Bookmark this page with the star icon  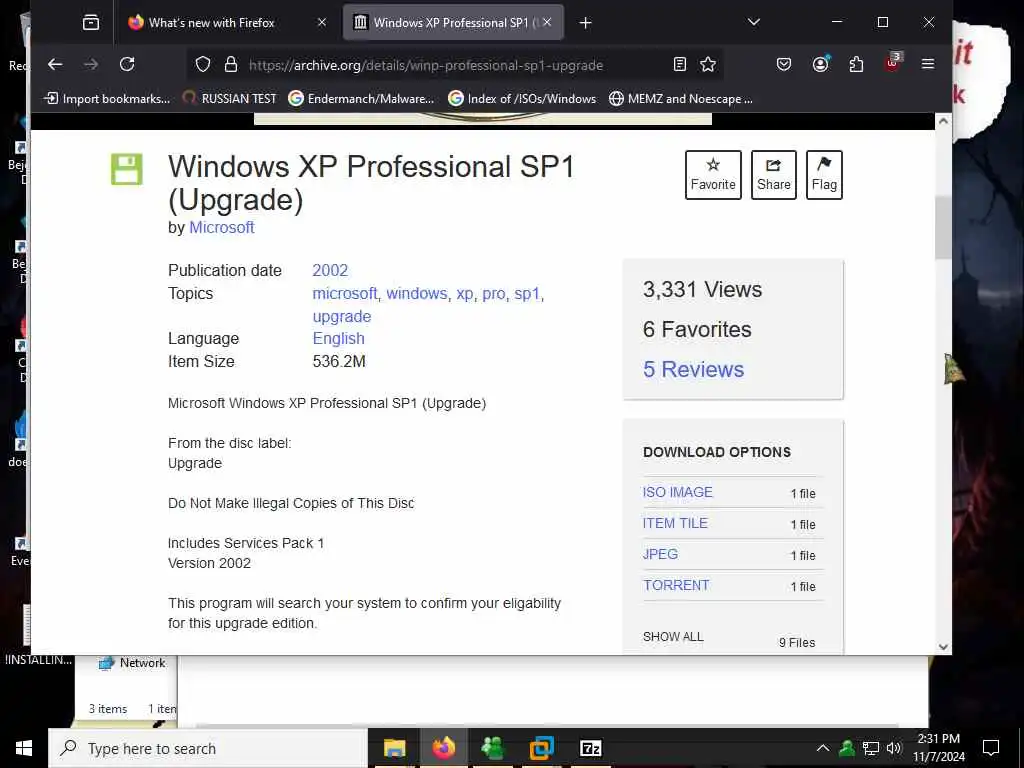[x=708, y=64]
